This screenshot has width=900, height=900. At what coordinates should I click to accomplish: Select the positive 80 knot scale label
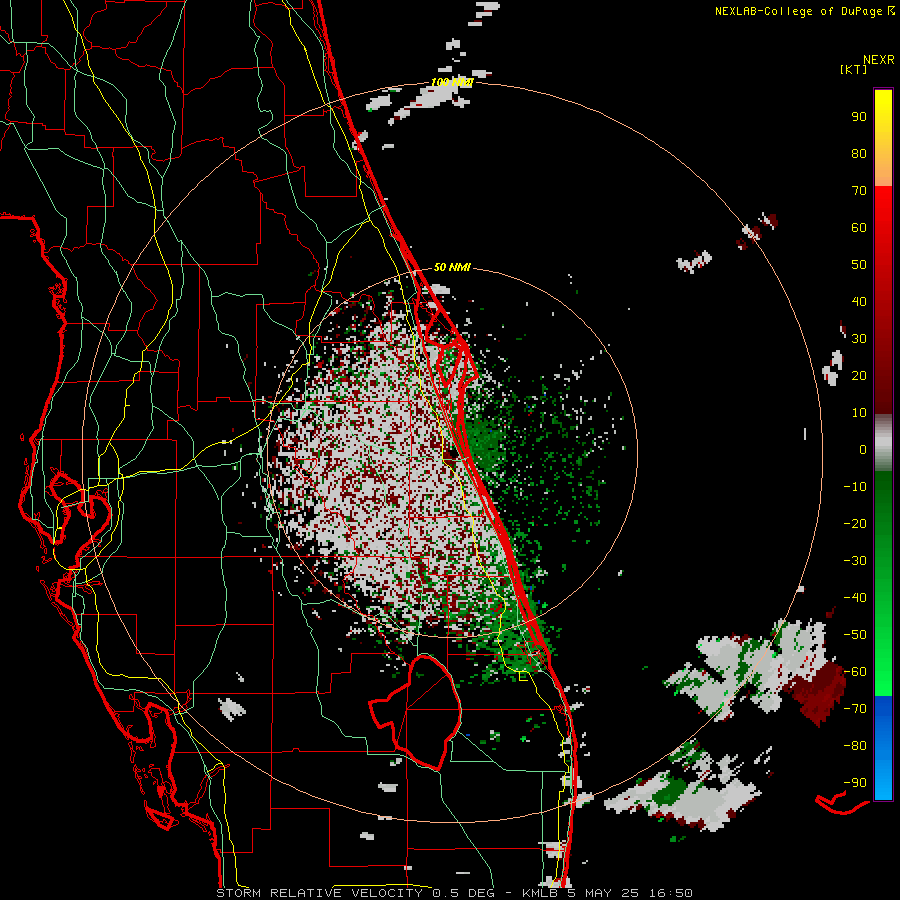pyautogui.click(x=859, y=154)
